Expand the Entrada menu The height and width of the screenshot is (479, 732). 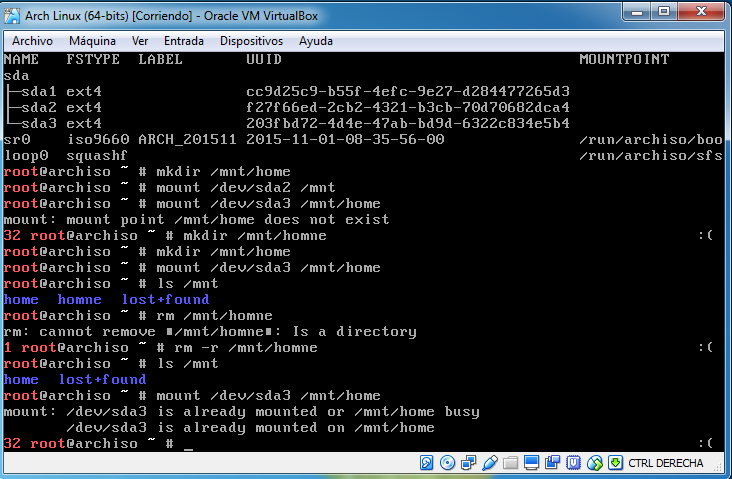tap(183, 41)
